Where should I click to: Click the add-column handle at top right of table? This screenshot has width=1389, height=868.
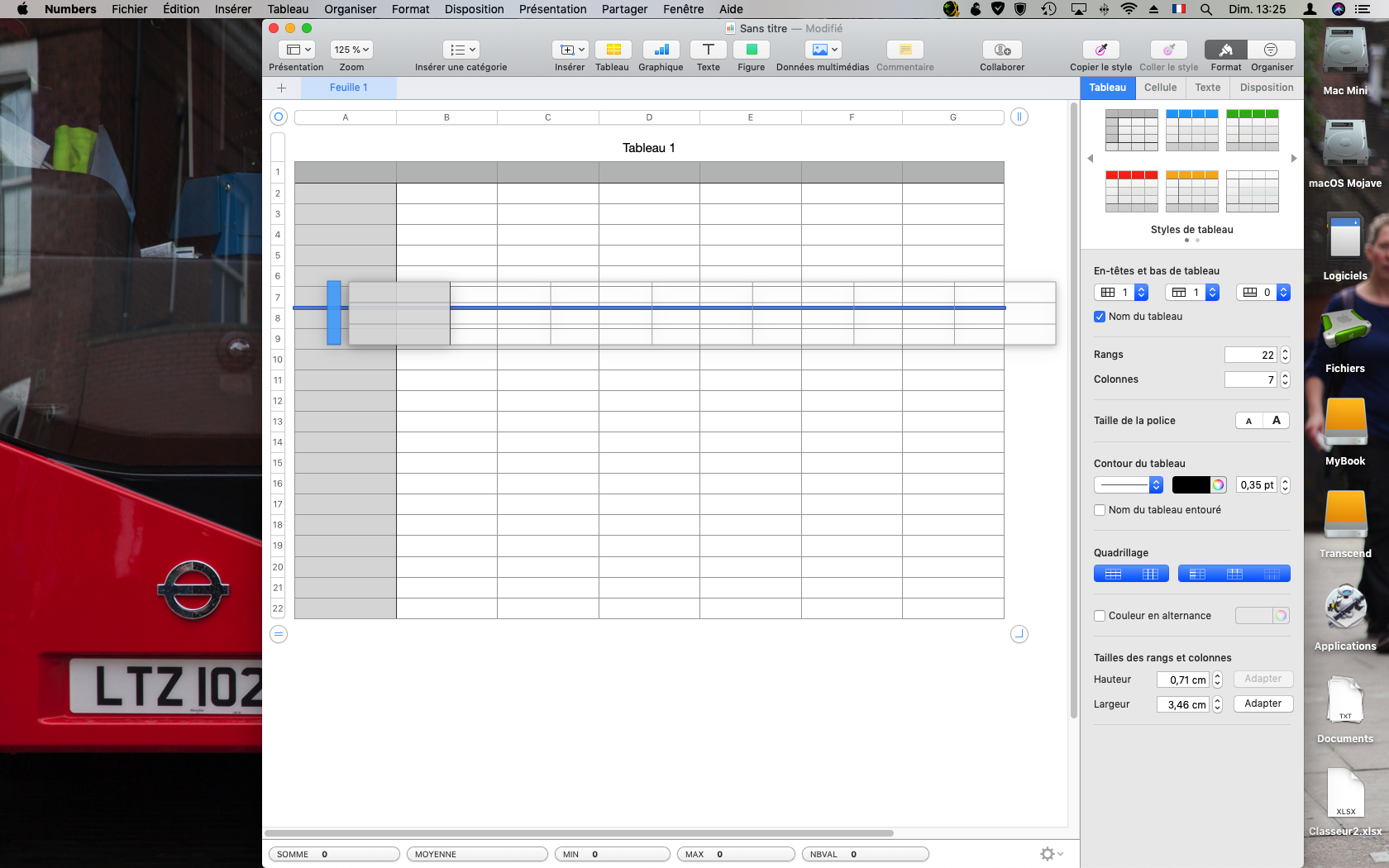coord(1019,117)
